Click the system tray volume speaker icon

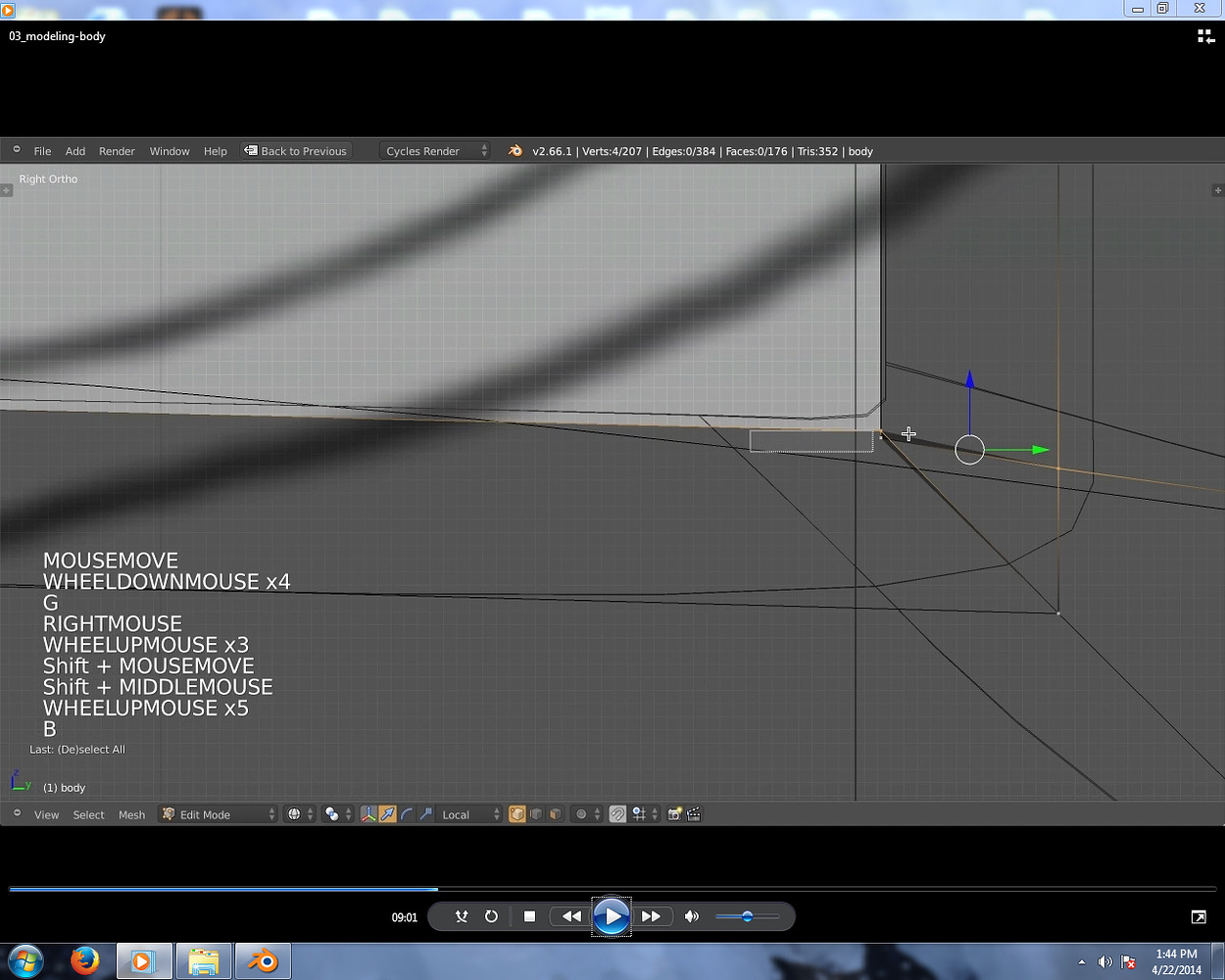pos(1104,962)
